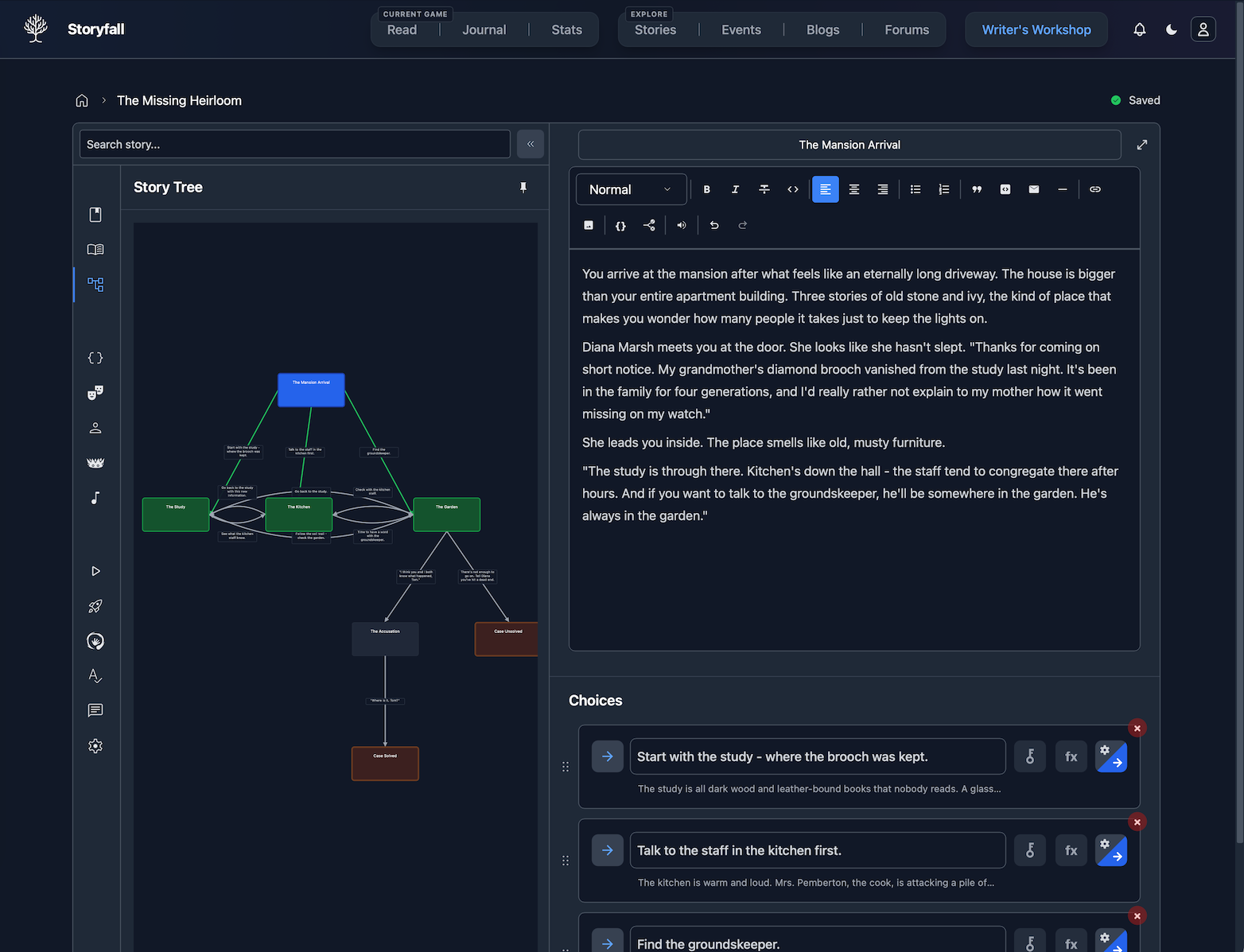Expand The Mansion Arrival editor to fullscreen

[1142, 145]
